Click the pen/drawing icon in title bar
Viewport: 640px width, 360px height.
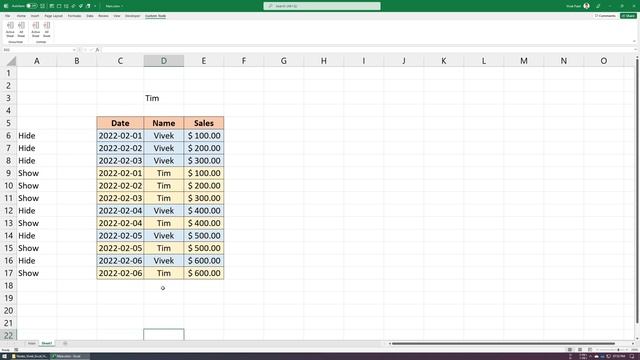click(598, 6)
